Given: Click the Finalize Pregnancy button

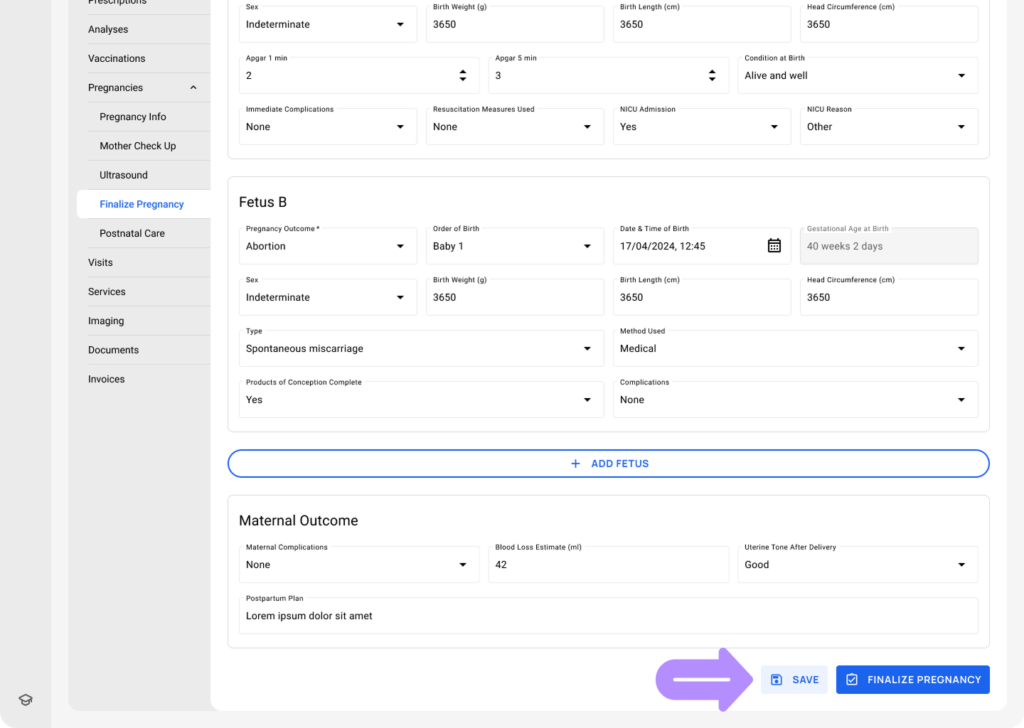Looking at the screenshot, I should [x=912, y=680].
